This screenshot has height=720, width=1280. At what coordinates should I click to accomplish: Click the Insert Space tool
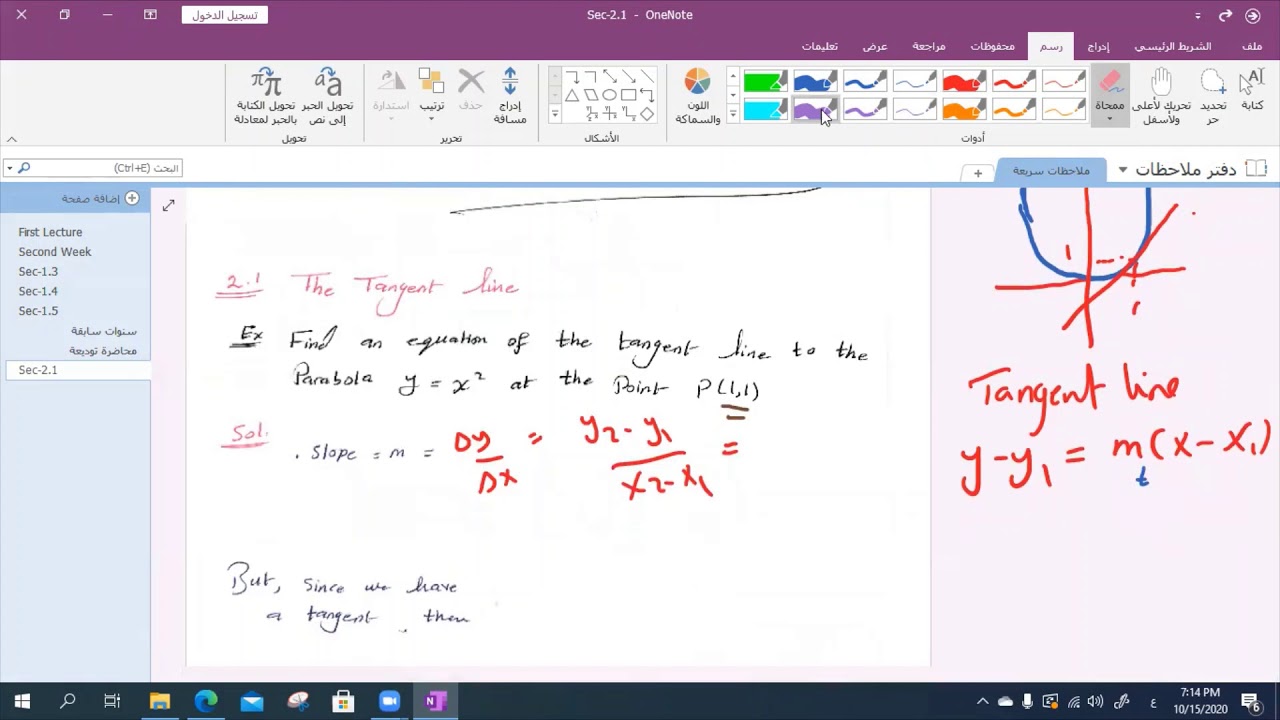pos(510,97)
